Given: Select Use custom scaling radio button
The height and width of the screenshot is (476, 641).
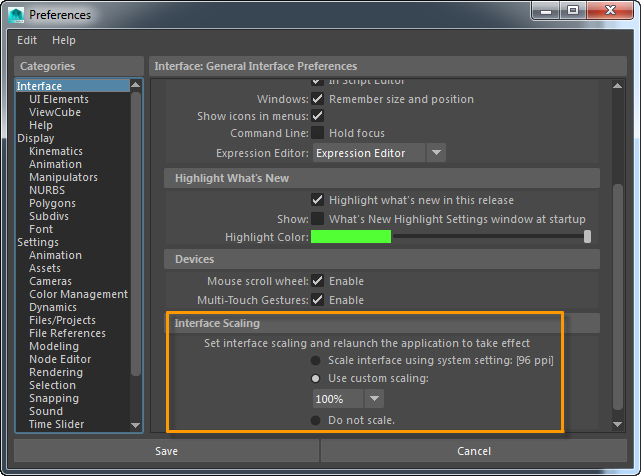Looking at the screenshot, I should 315,378.
